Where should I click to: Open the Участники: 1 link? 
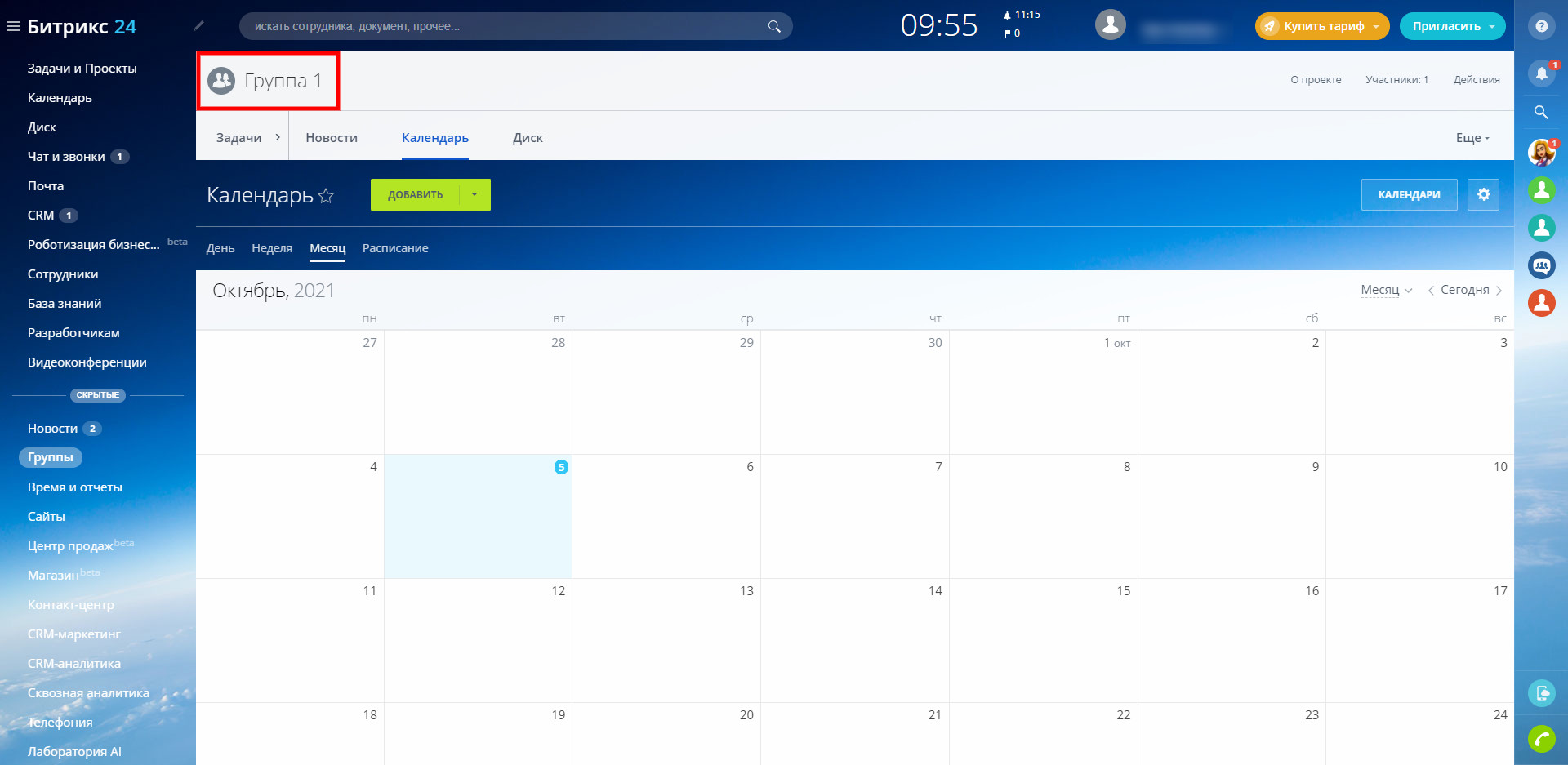1396,80
